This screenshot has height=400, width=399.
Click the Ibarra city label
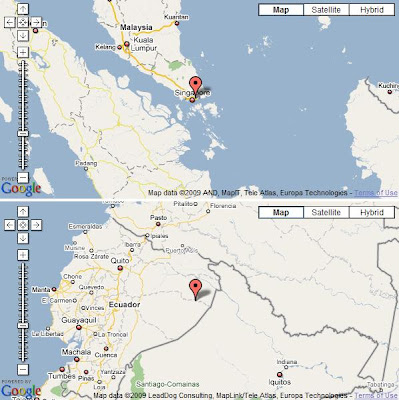[x=133, y=244]
